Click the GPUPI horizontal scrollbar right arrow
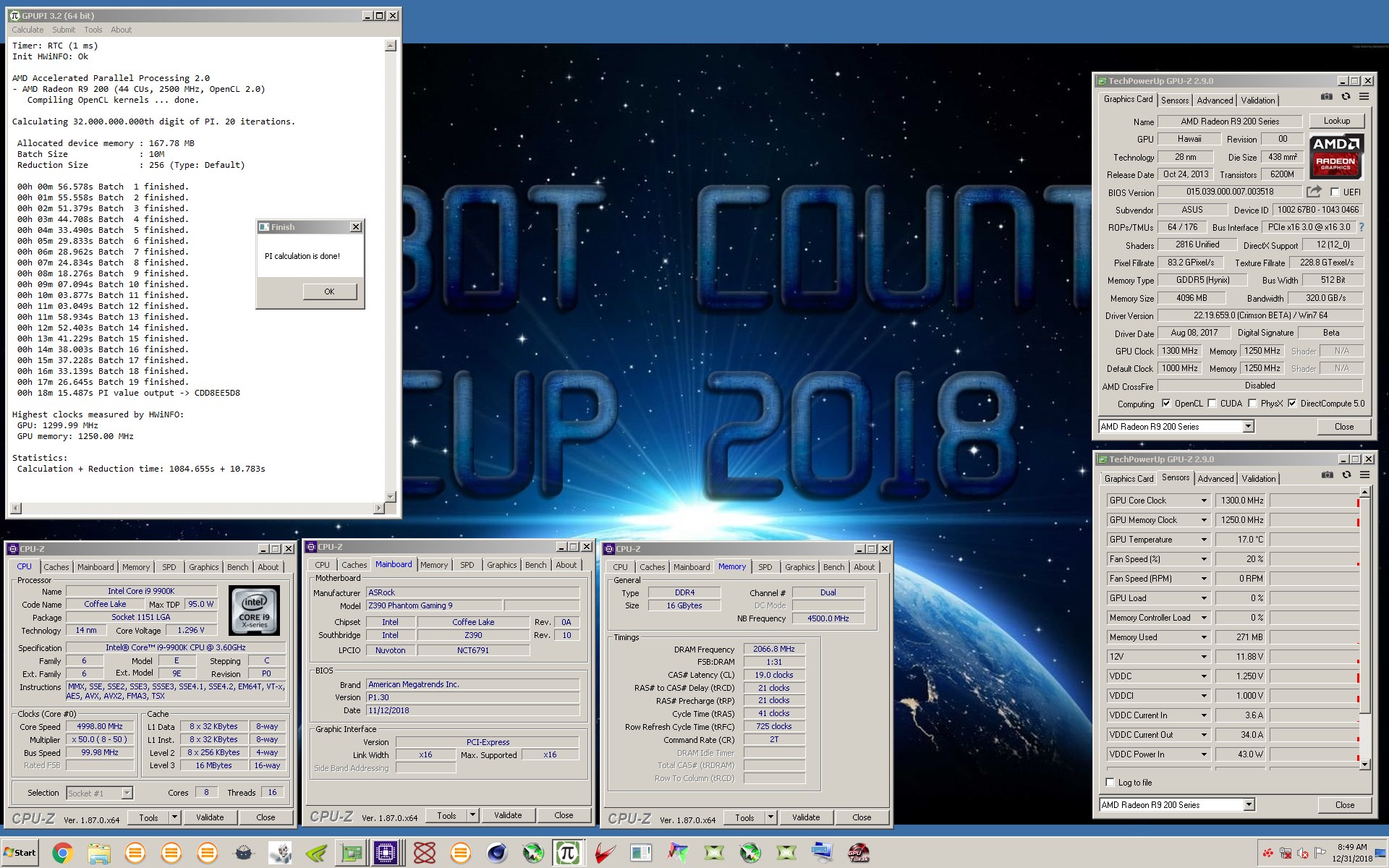Screen dimensions: 1389x868 pos(378,509)
